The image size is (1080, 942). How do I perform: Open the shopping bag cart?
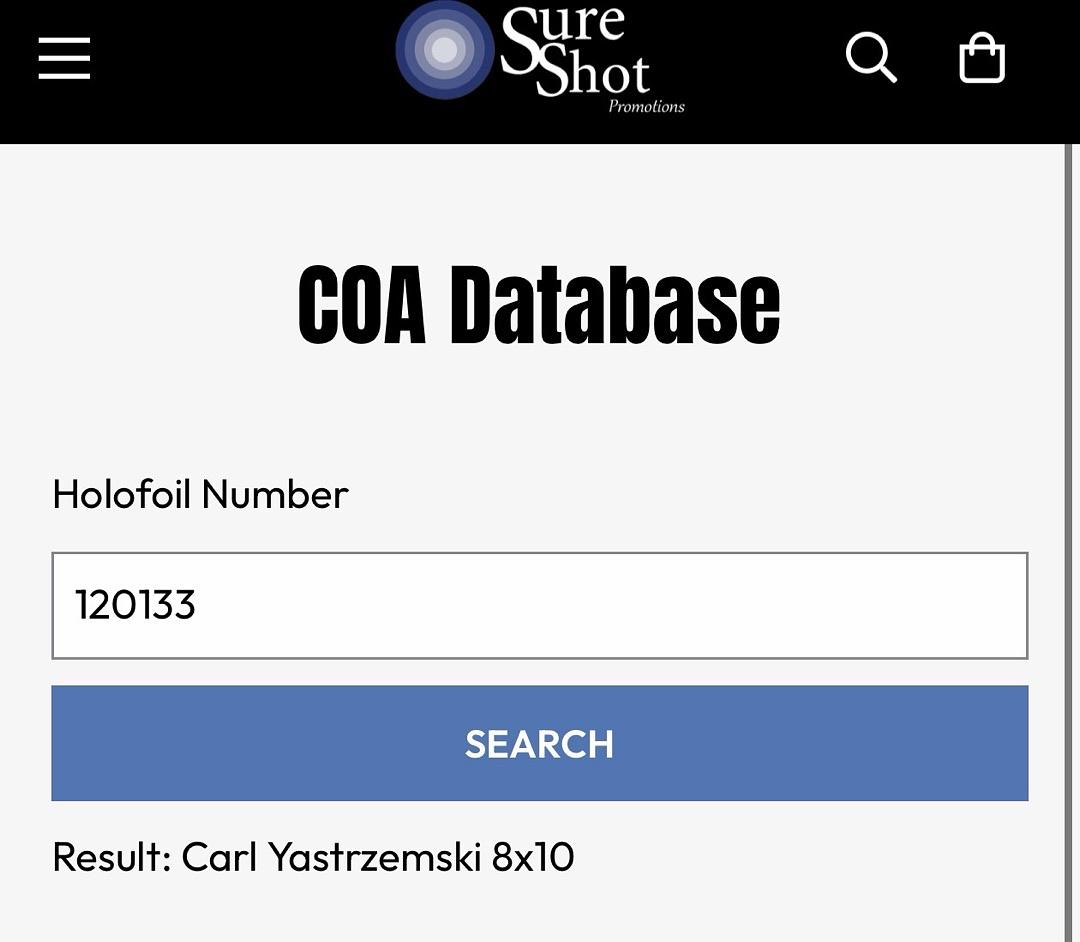click(x=982, y=58)
